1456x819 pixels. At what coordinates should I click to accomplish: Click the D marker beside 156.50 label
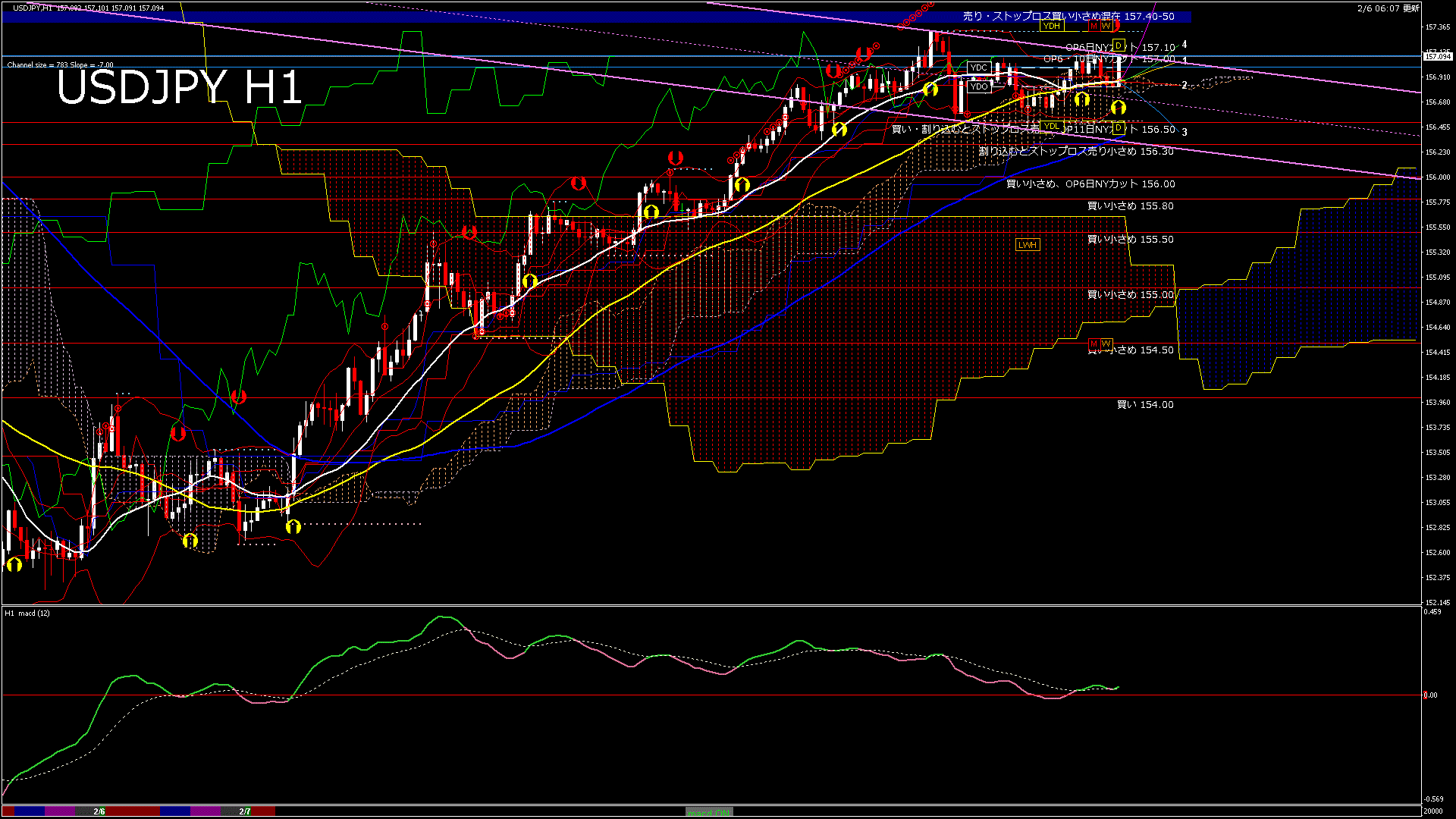1118,129
